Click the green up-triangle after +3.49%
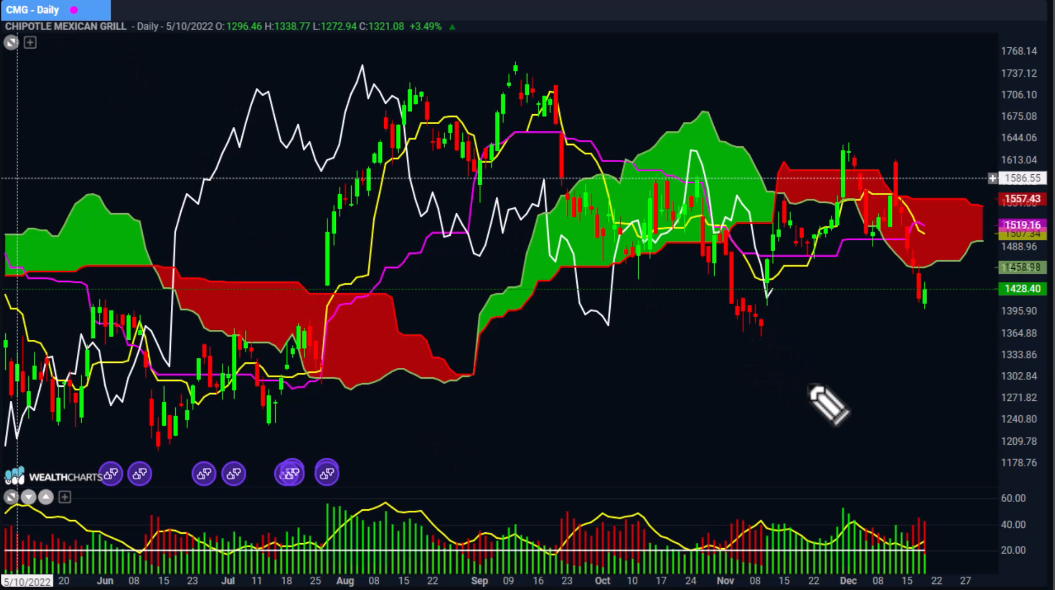Screen dimensions: 1055x590 [452, 27]
